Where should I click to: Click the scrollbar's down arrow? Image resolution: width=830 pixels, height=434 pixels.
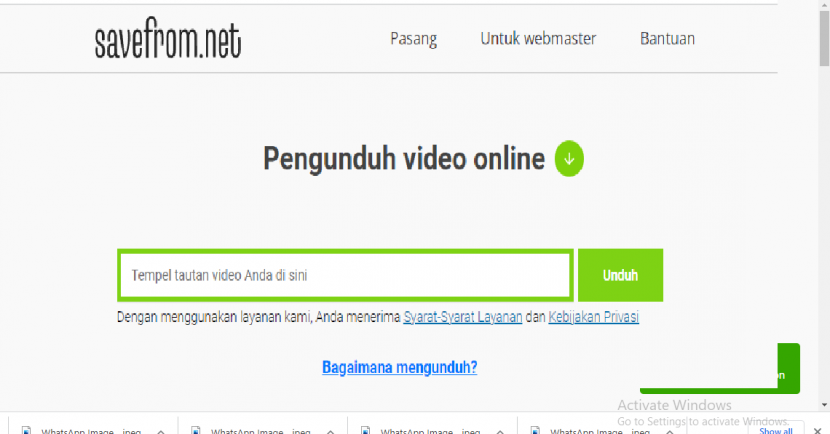pos(824,405)
